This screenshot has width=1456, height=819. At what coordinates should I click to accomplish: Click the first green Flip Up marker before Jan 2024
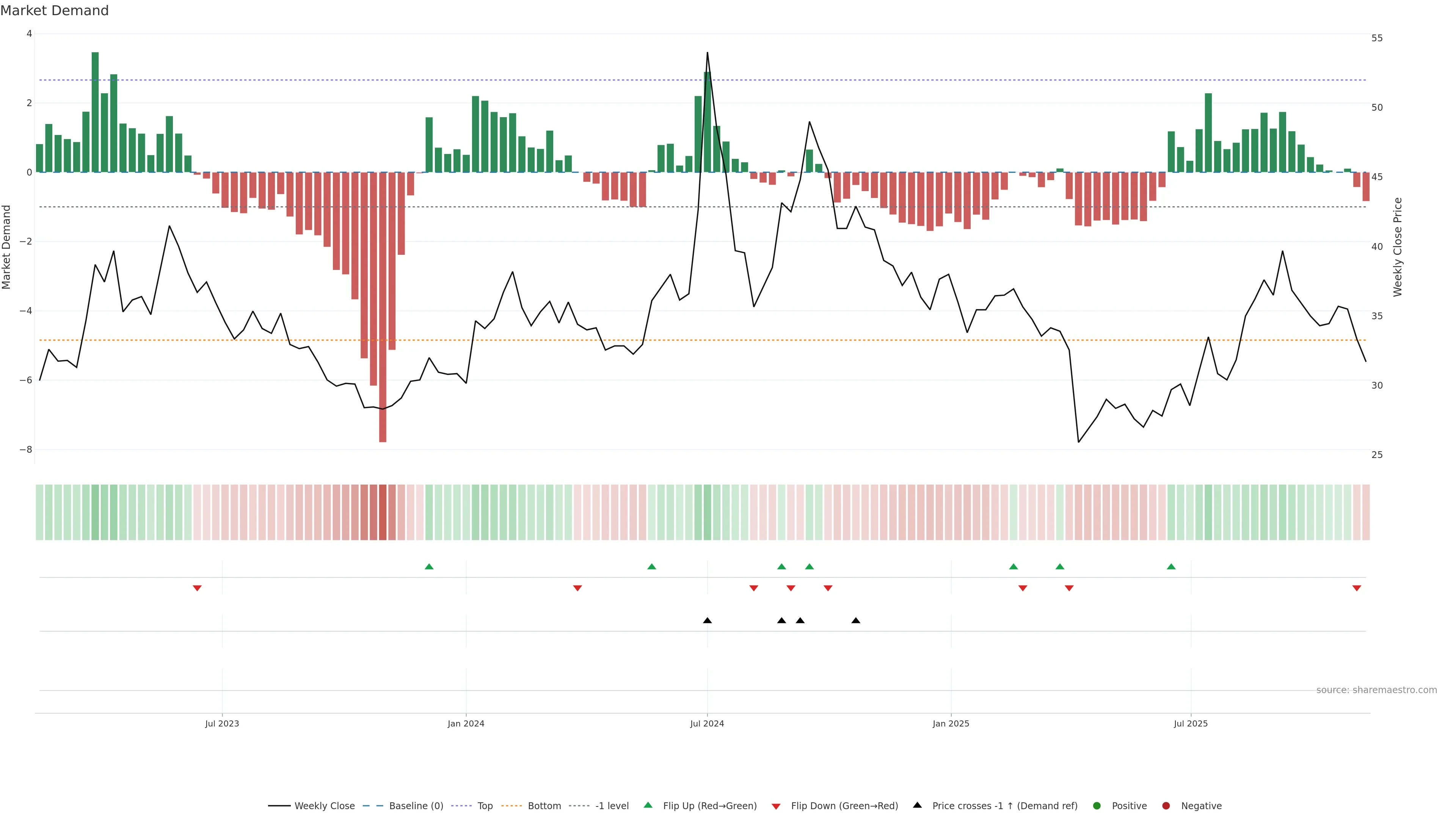[429, 567]
